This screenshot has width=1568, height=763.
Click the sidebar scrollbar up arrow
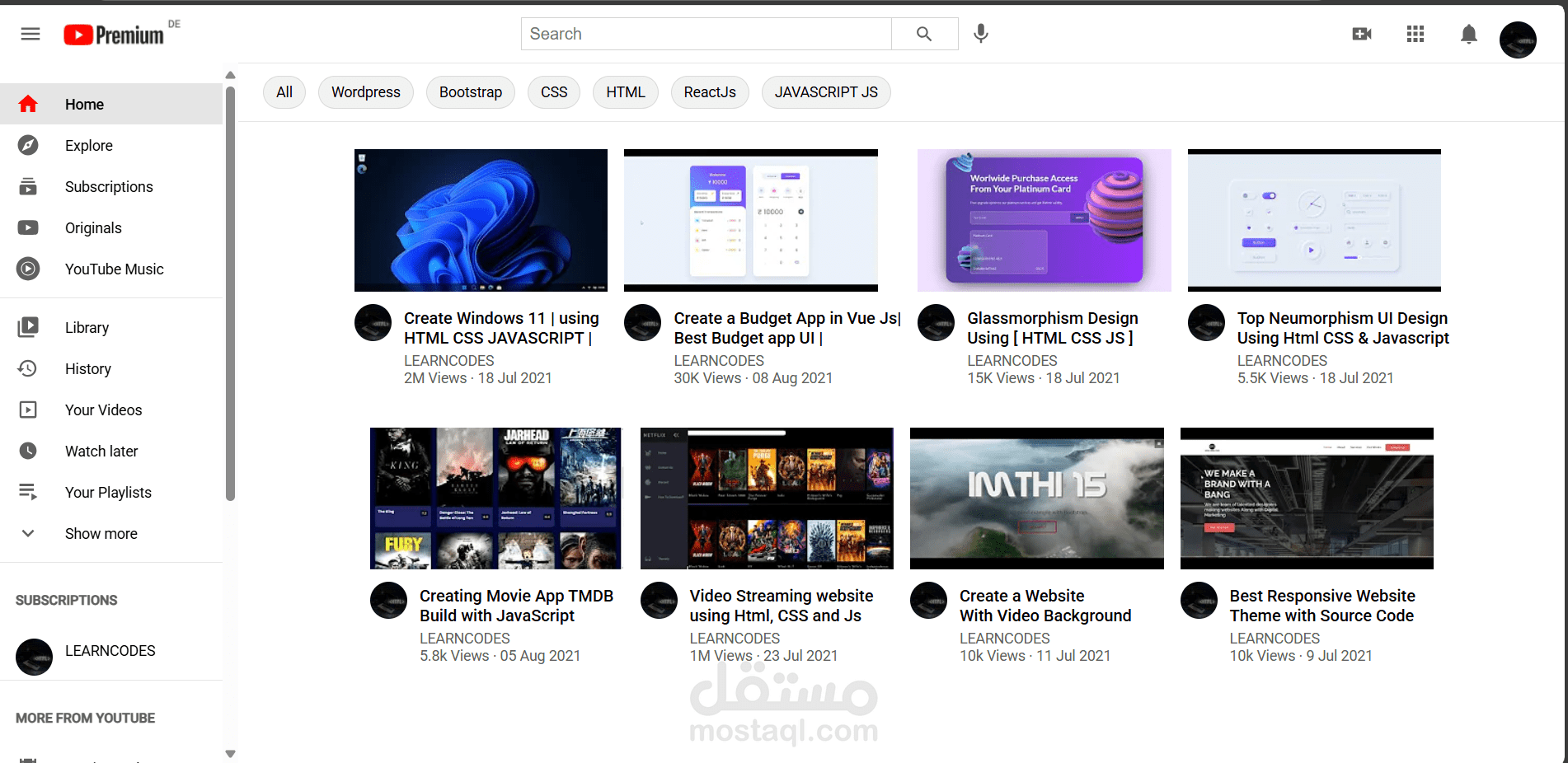(230, 76)
